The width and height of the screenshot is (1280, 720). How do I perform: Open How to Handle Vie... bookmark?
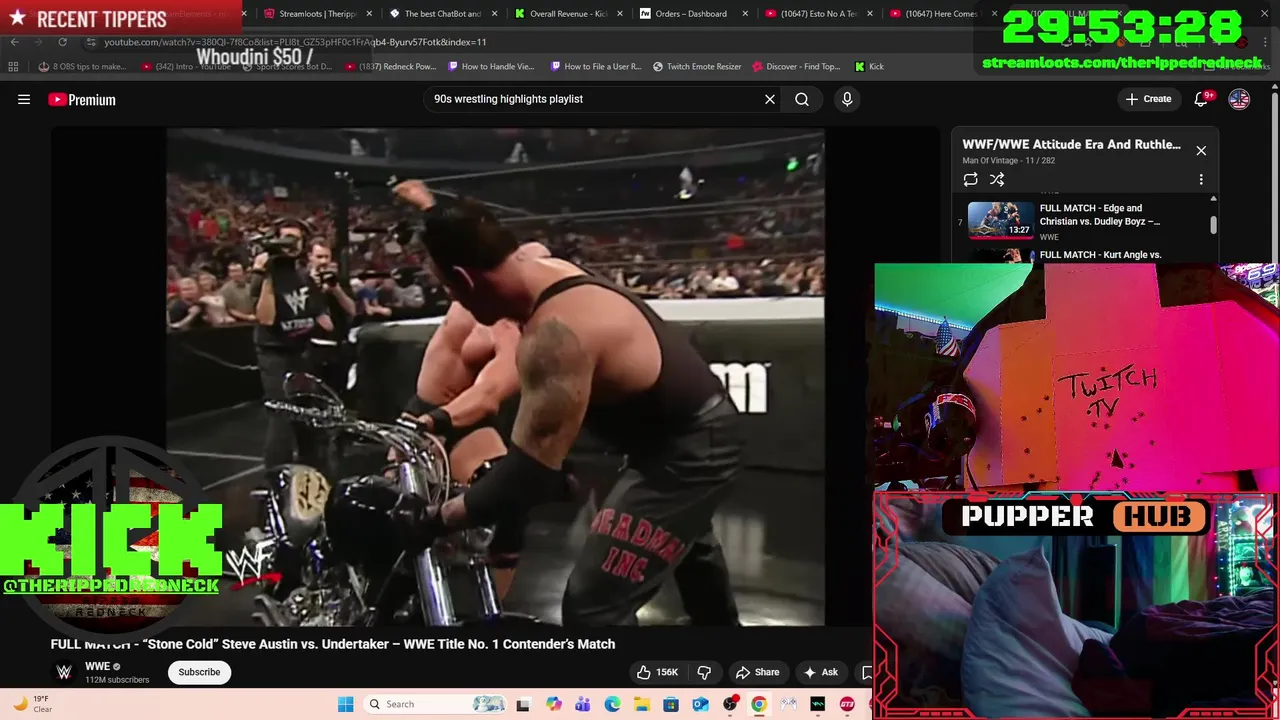pyautogui.click(x=490, y=66)
